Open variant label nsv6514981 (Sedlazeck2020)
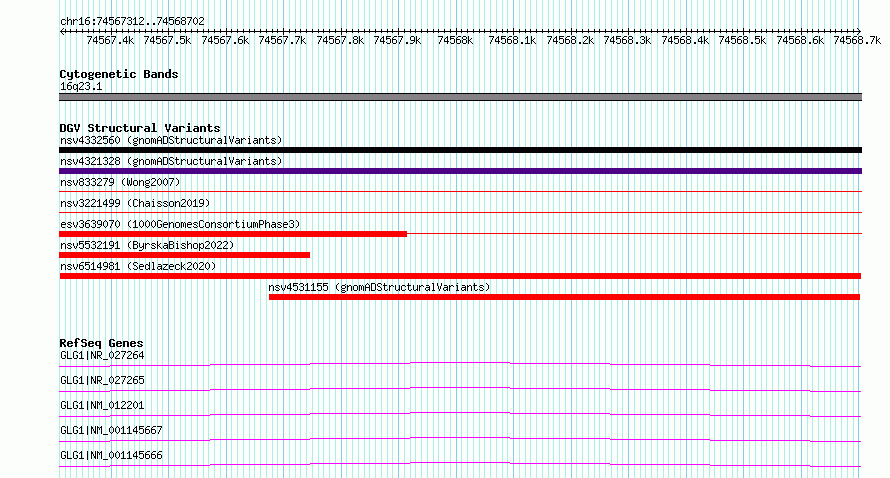 click(x=138, y=266)
